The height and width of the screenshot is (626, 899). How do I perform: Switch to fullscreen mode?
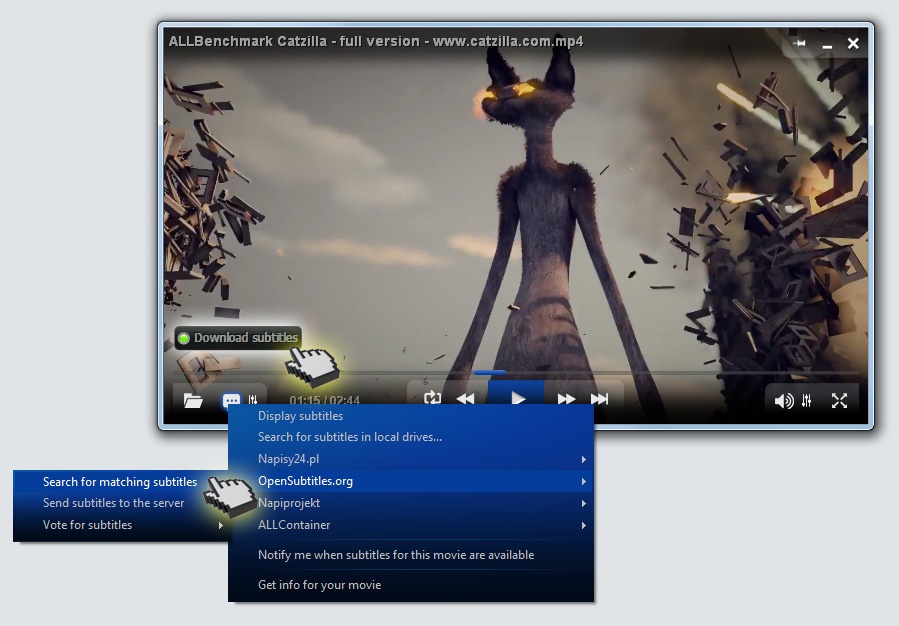(x=839, y=401)
